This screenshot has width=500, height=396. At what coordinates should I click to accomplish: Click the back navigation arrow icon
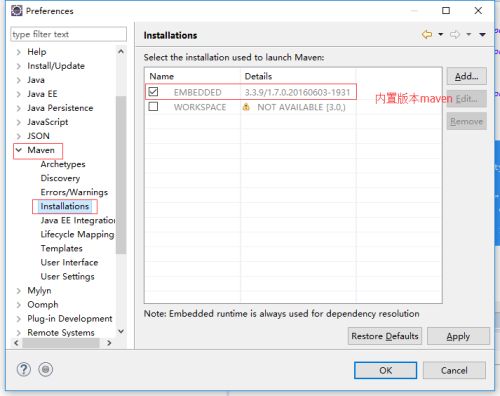pyautogui.click(x=427, y=34)
